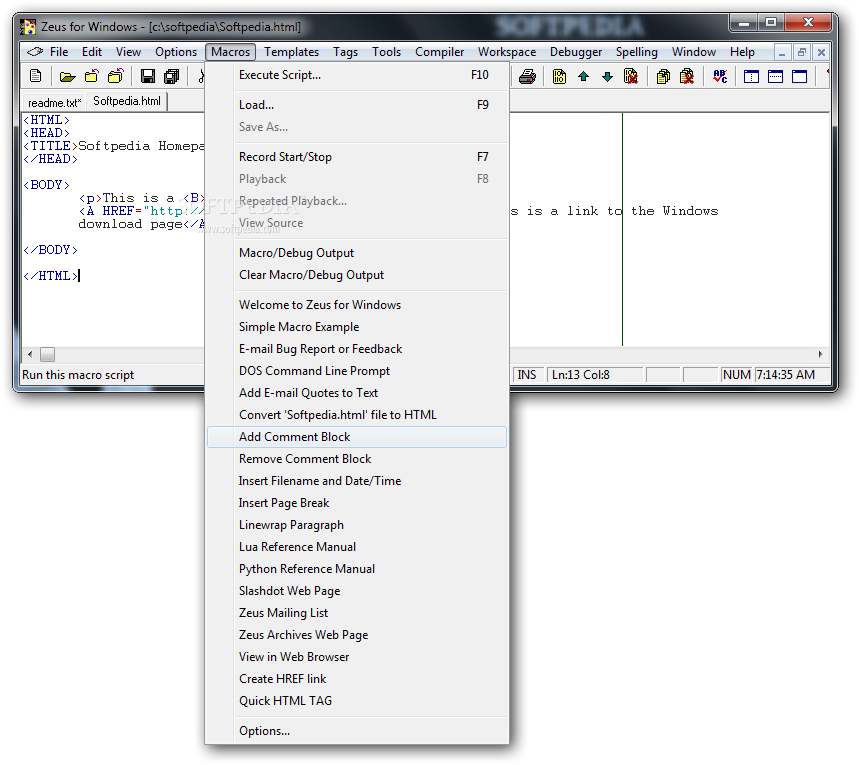Screen dimensions: 859x765
Task: Choose Insert Filename and Date/Time
Action: tap(357, 481)
